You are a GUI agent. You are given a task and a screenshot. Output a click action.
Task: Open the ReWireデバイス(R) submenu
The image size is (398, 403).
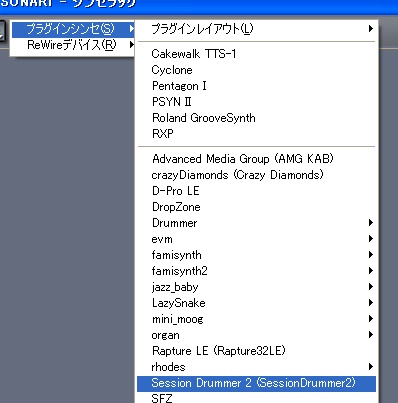[x=73, y=45]
